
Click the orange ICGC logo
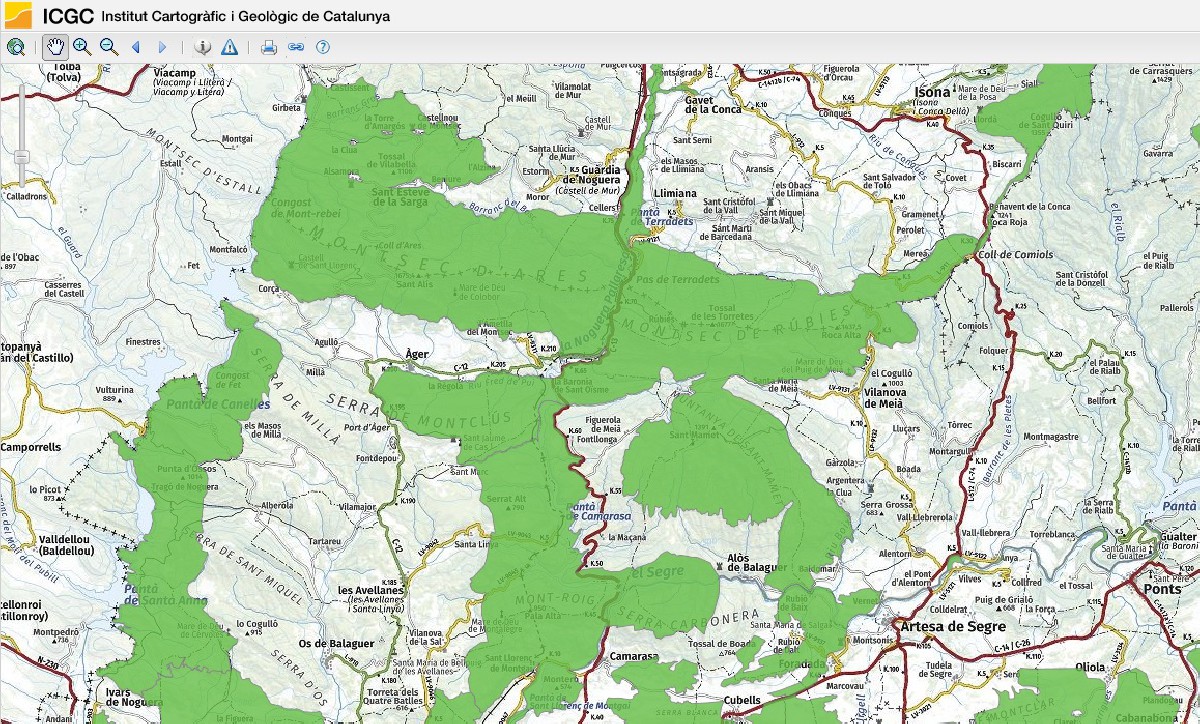point(17,15)
